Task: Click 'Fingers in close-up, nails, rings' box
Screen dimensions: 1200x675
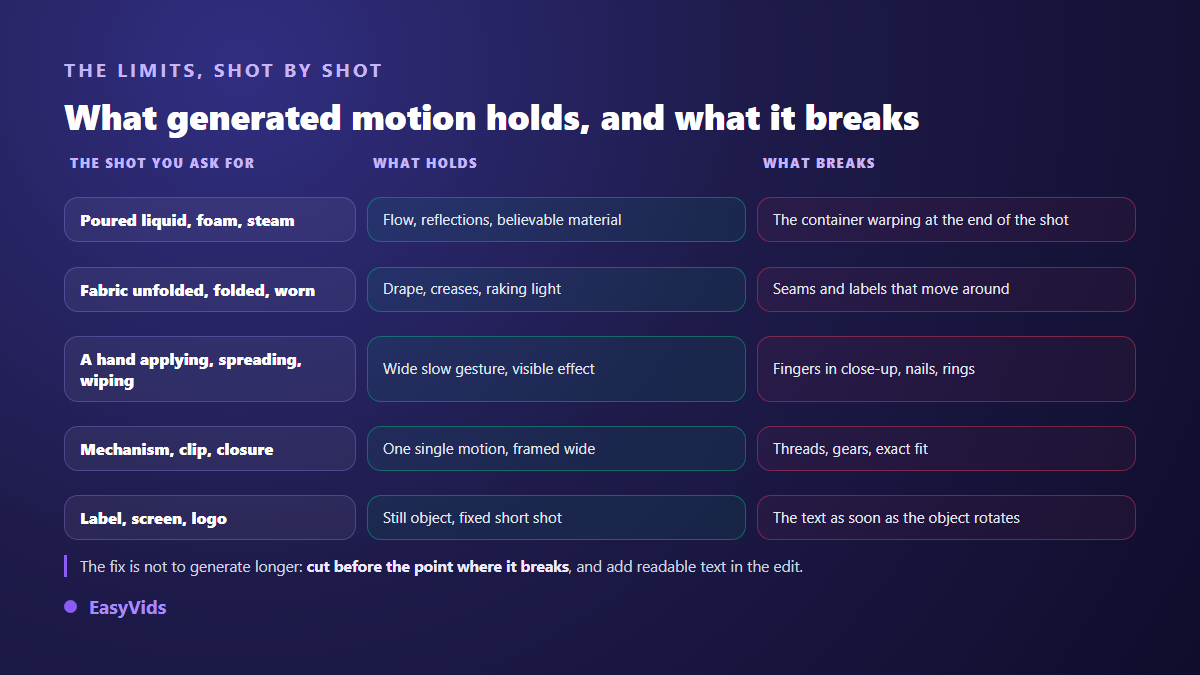Action: 946,369
